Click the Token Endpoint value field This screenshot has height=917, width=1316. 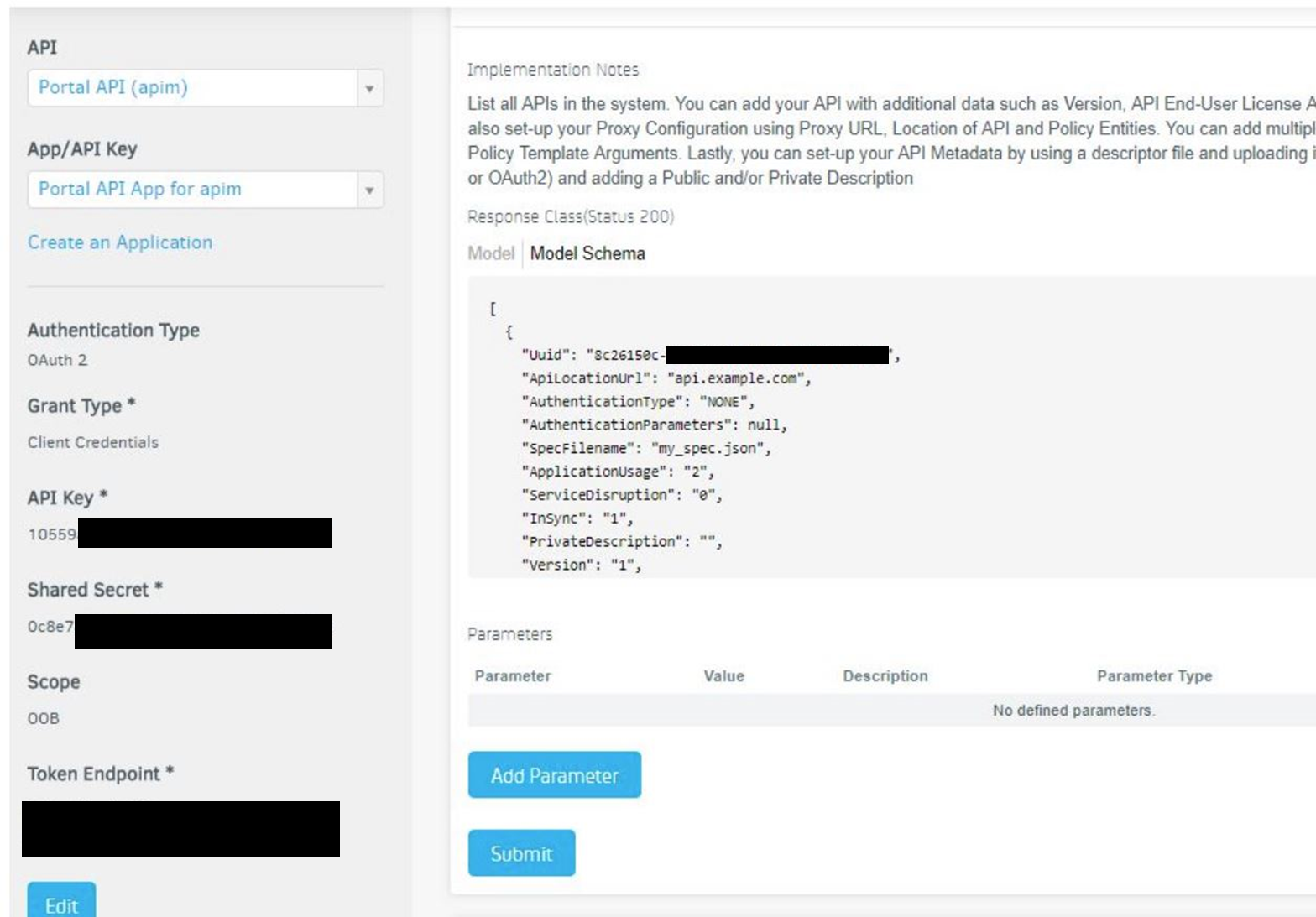[180, 829]
